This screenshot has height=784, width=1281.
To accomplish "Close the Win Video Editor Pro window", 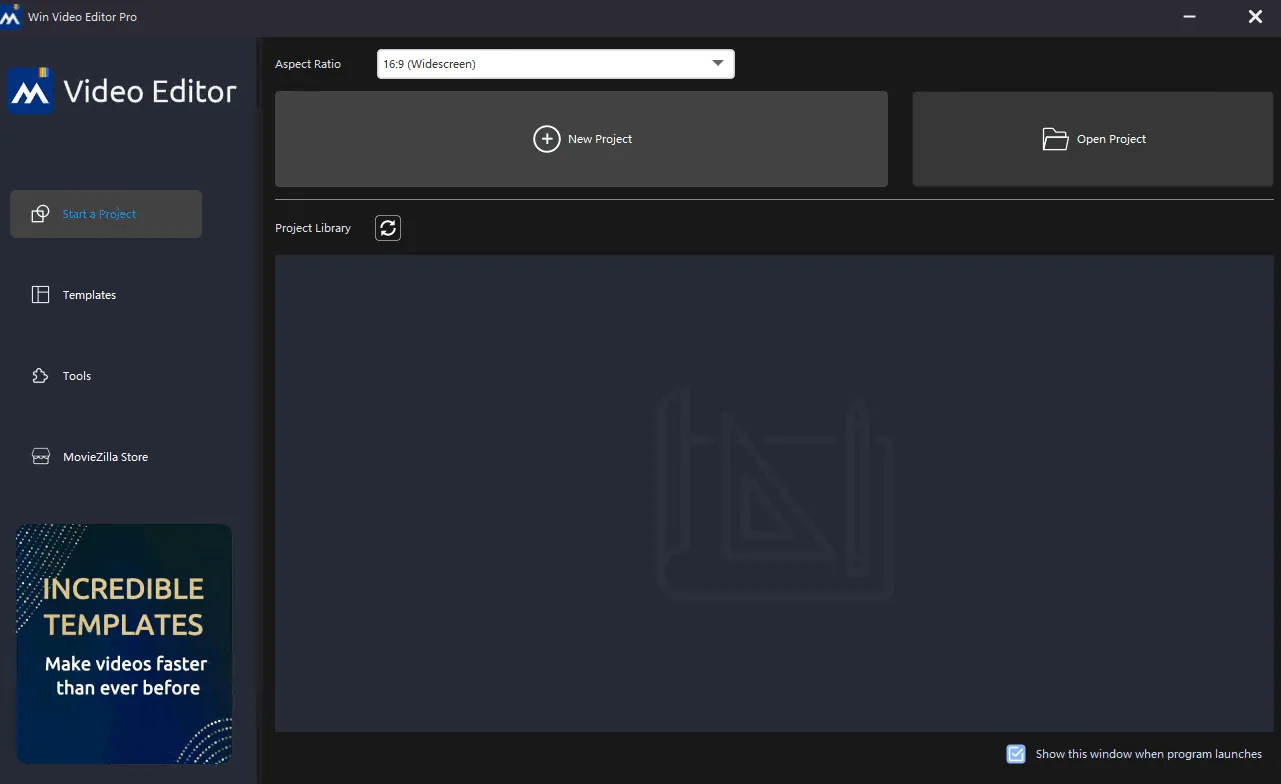I will (1255, 16).
